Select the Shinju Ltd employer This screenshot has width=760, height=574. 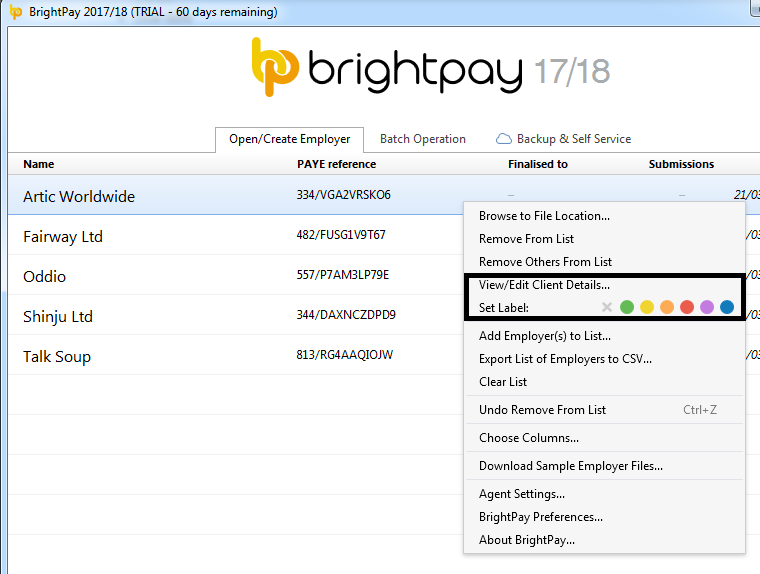pos(58,317)
